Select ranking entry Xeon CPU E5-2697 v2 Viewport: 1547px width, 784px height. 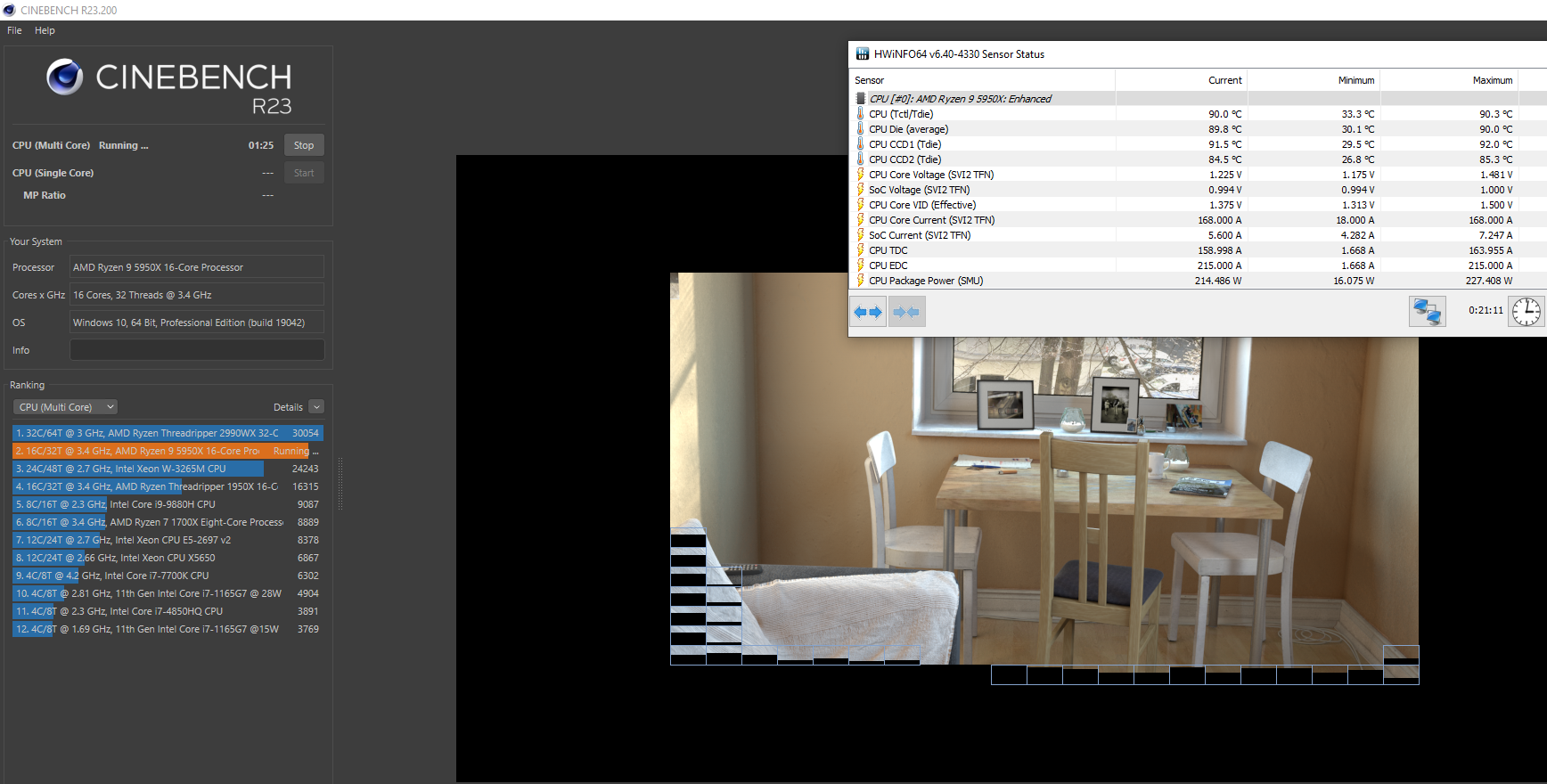(x=168, y=540)
